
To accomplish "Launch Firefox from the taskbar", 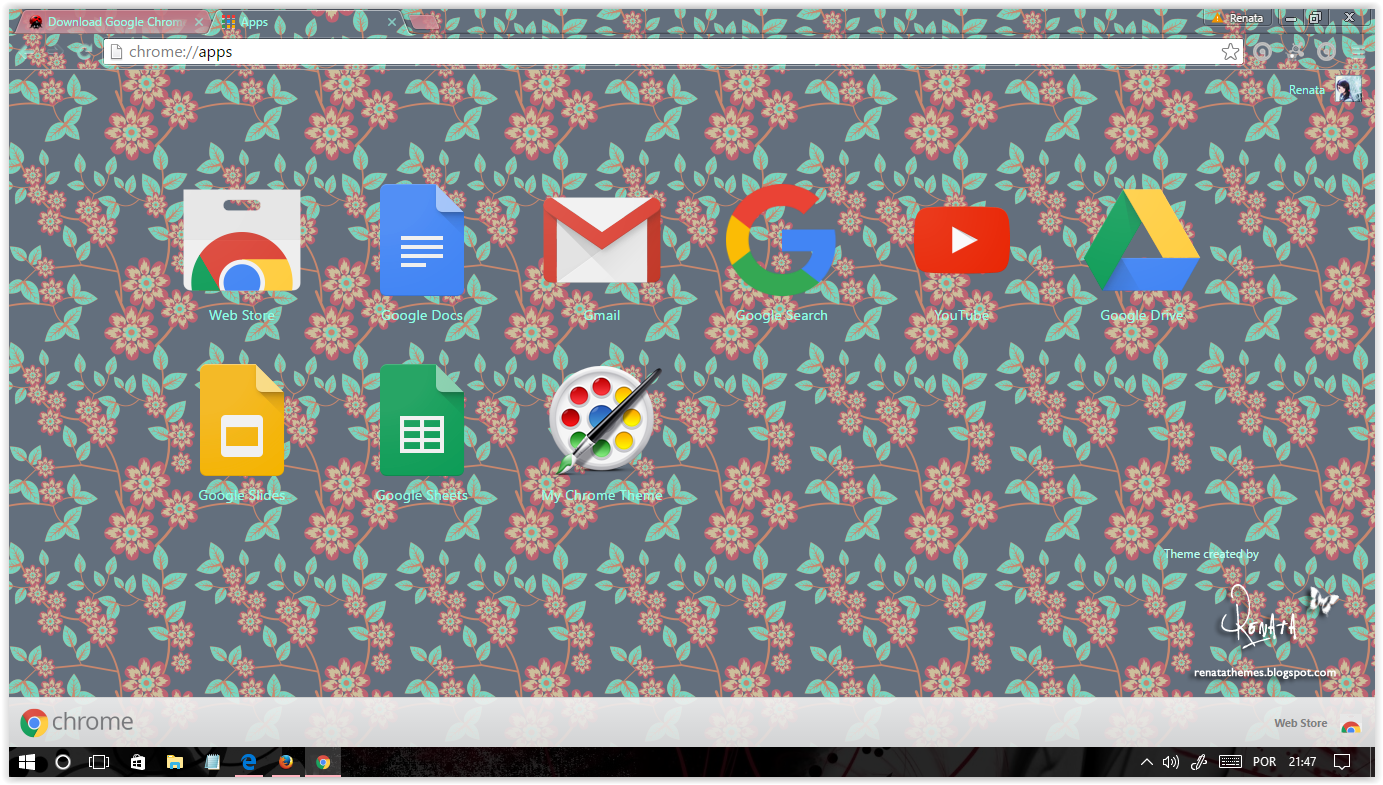I will coord(286,762).
